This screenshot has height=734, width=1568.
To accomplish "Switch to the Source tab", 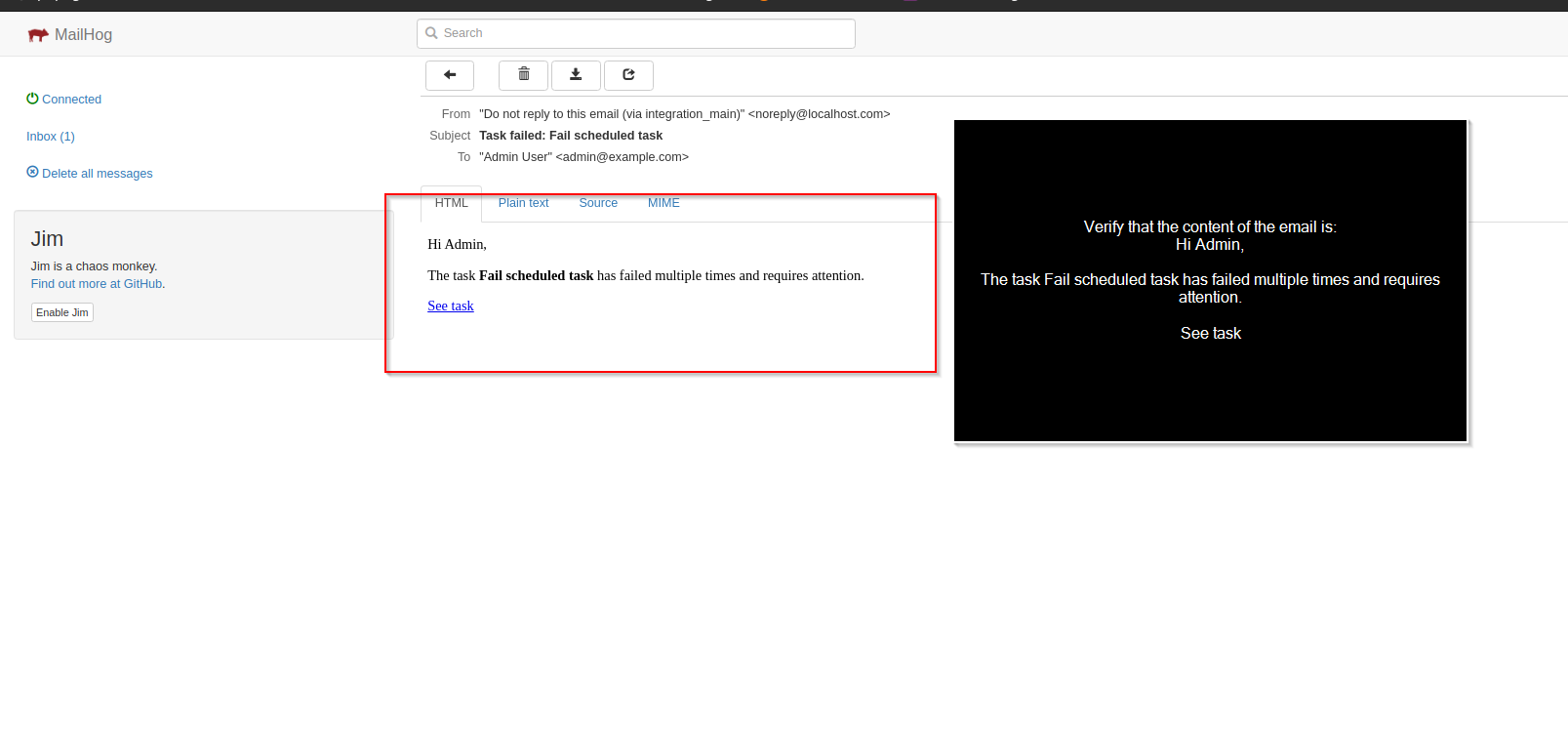I will pyautogui.click(x=598, y=203).
